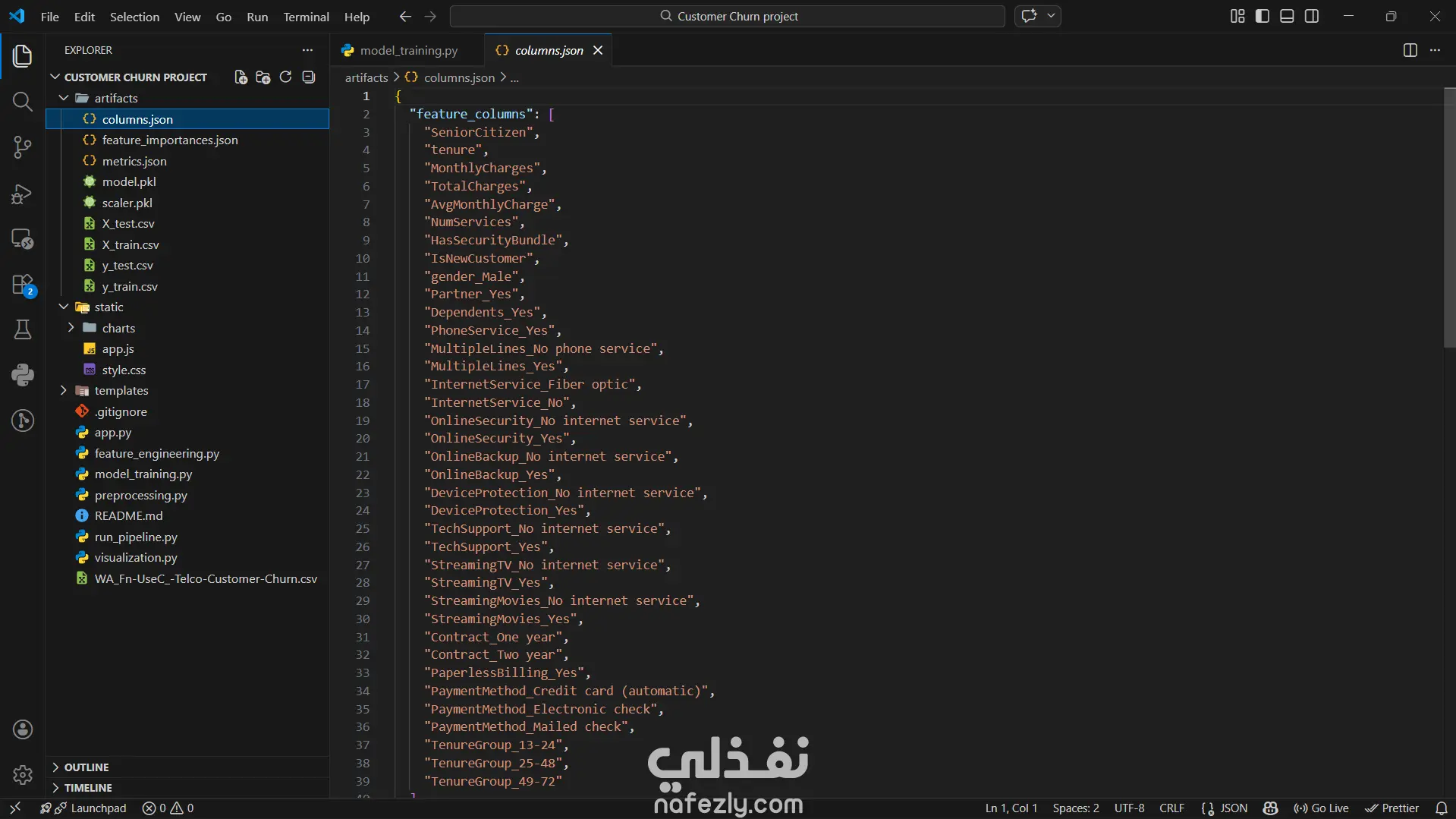This screenshot has height=819, width=1456.
Task: Open the Testing flask view
Action: [23, 329]
